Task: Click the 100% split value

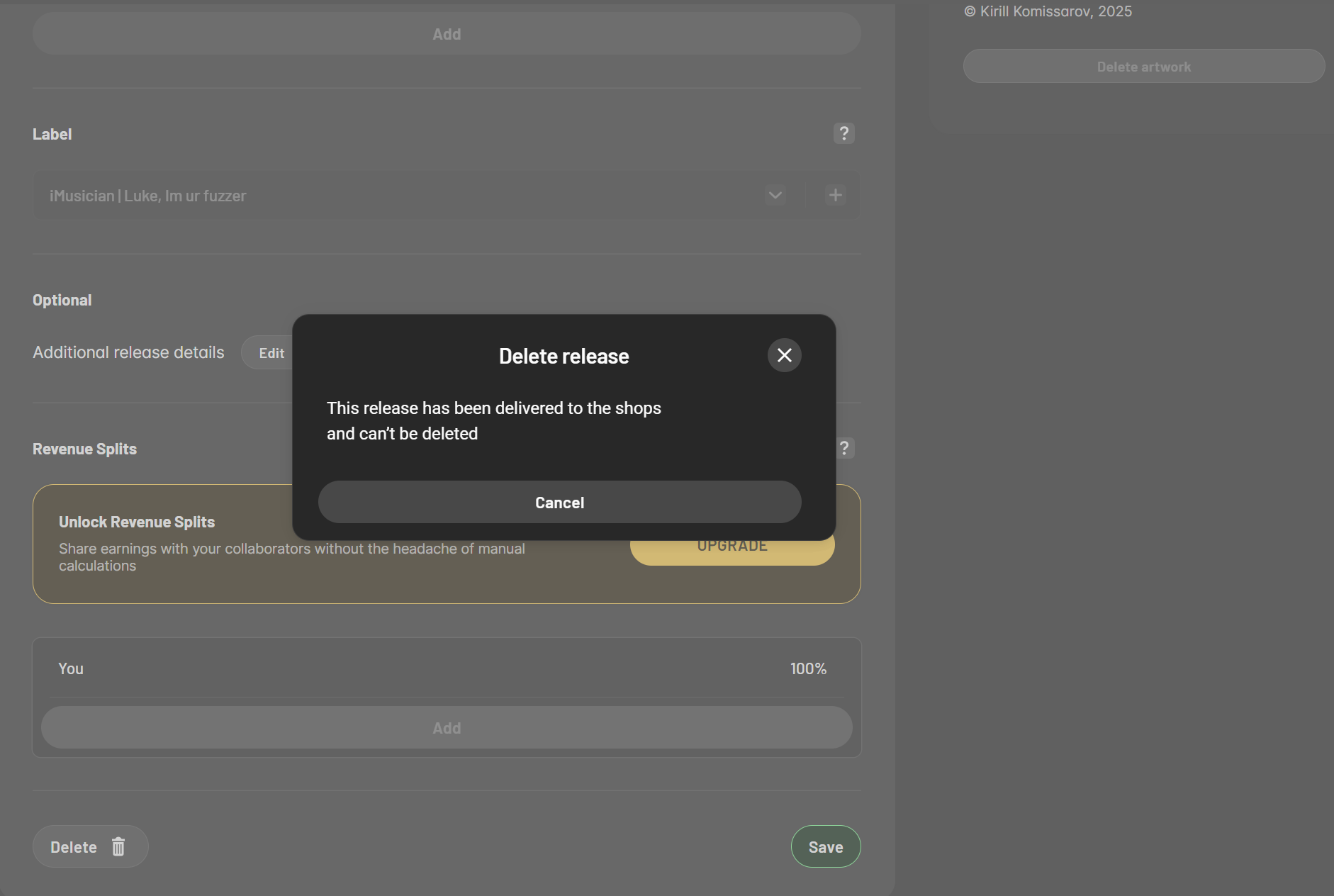Action: [808, 668]
